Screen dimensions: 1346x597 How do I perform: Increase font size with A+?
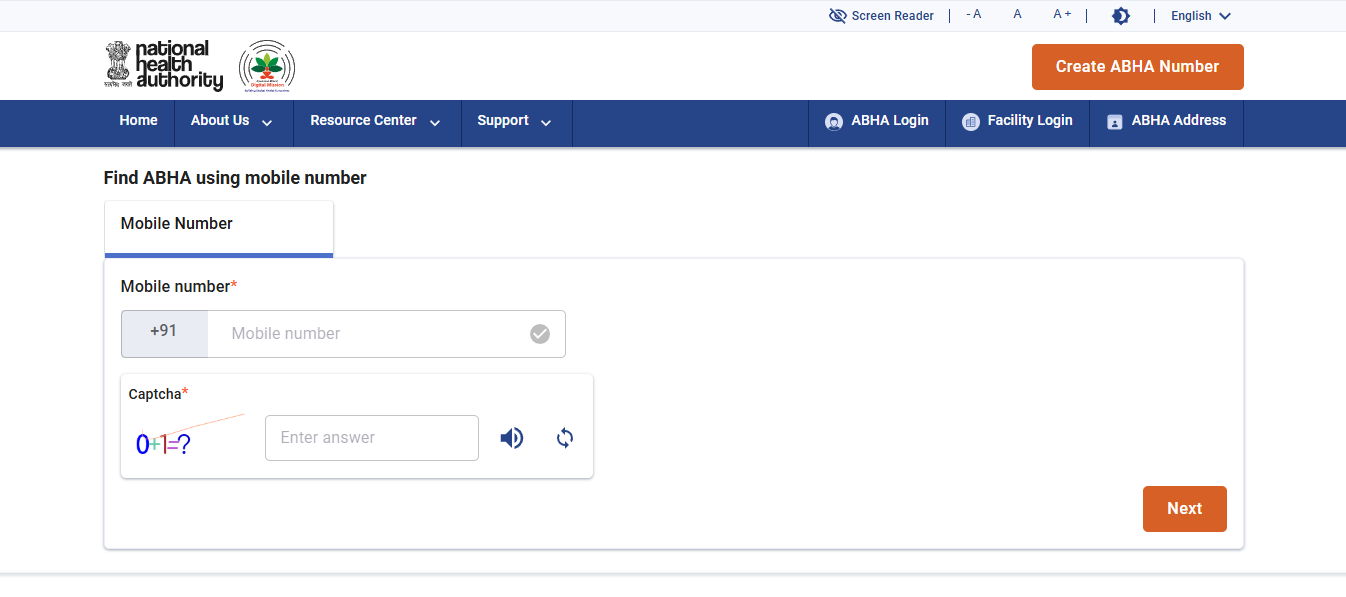1062,15
